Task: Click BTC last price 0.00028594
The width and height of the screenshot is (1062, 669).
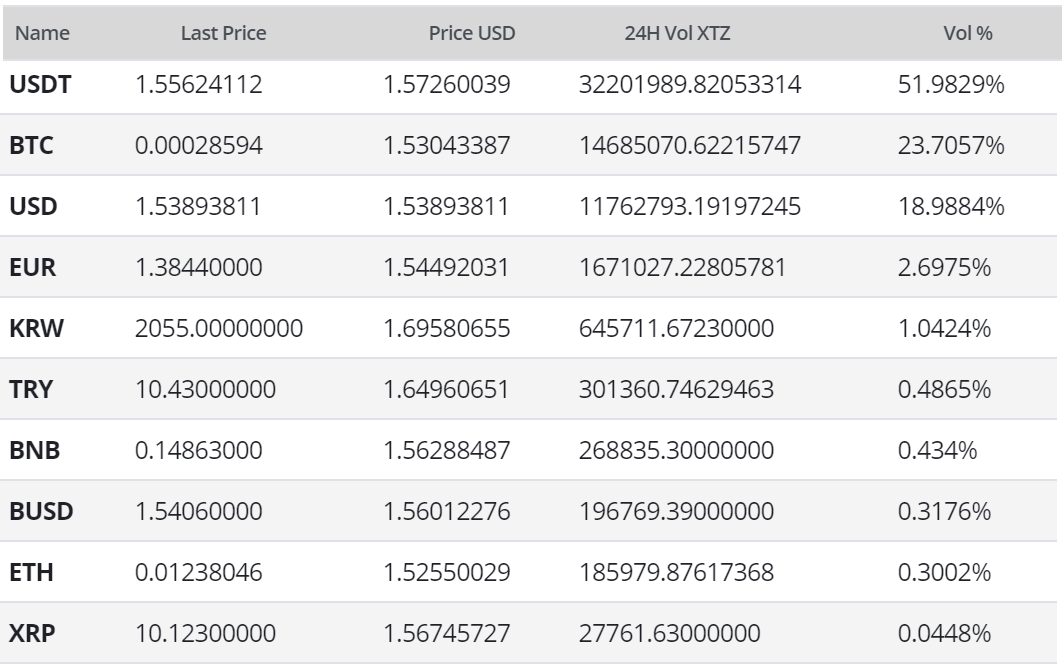Action: click(198, 146)
